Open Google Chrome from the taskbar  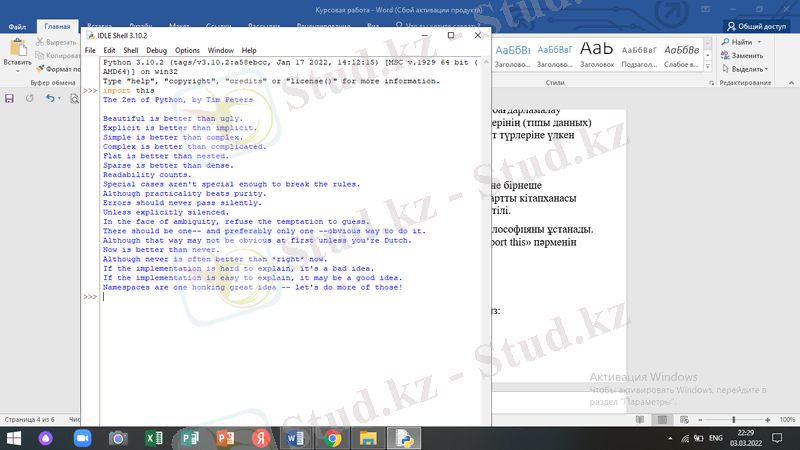(x=332, y=438)
